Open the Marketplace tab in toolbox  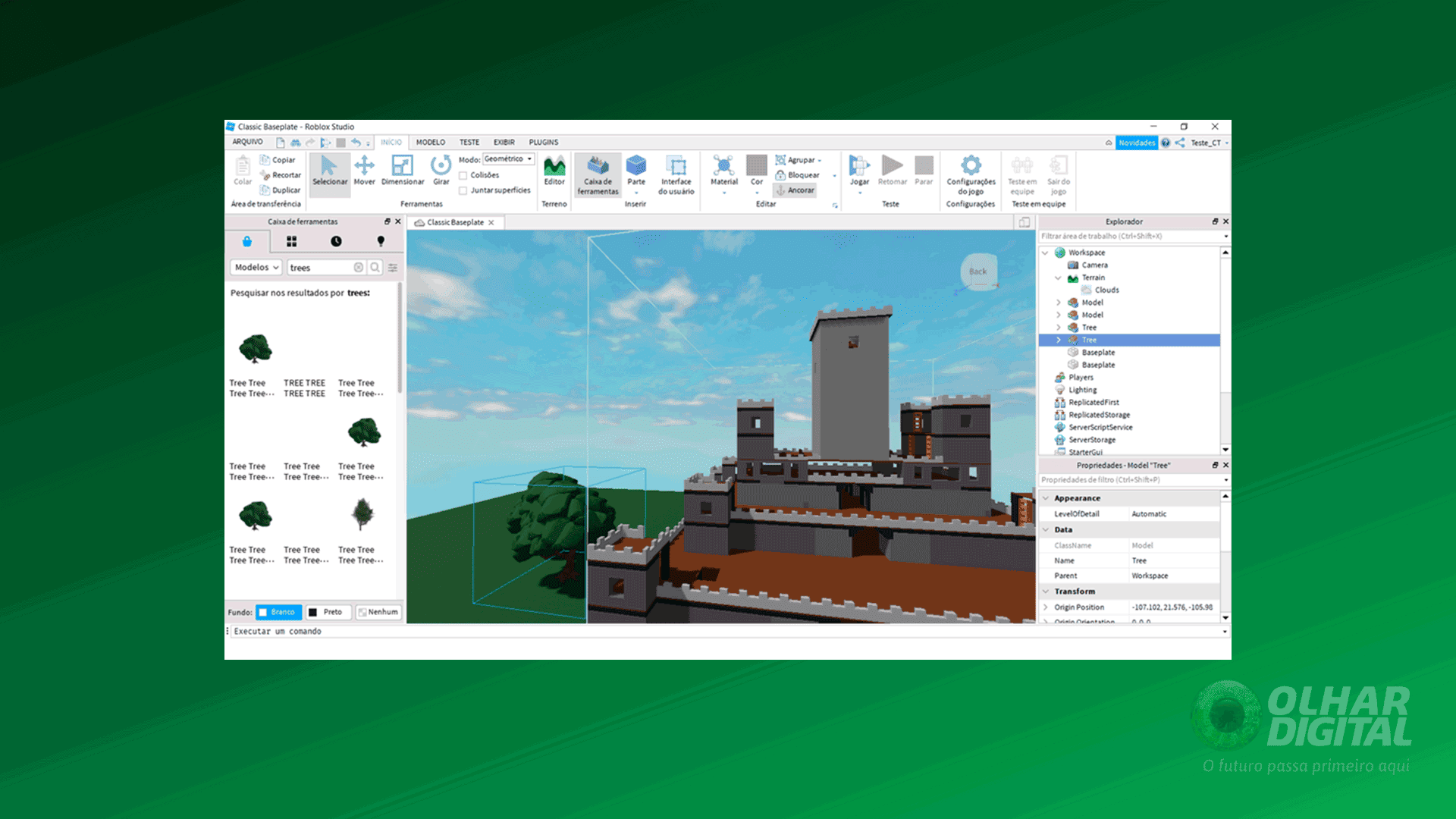[246, 241]
